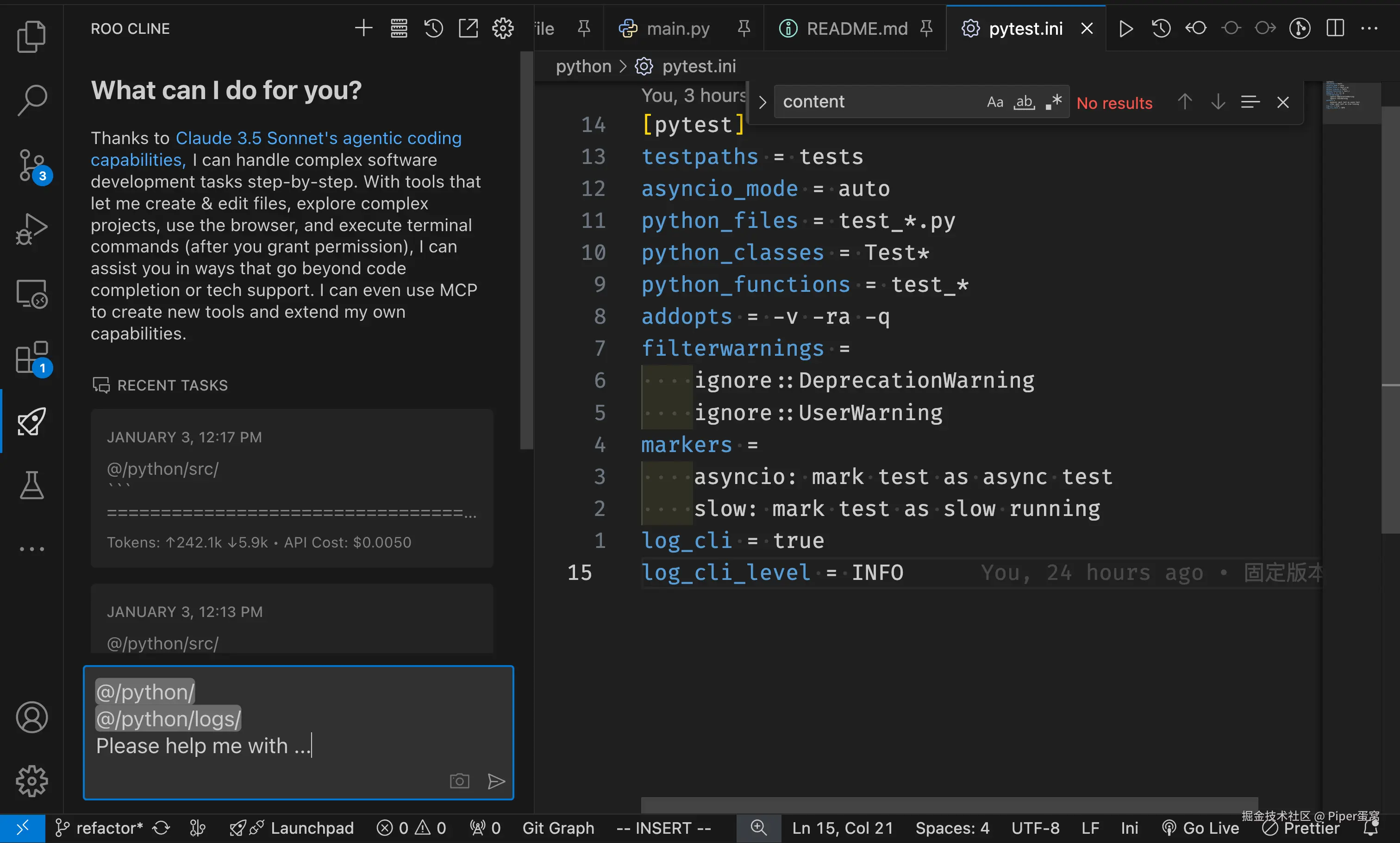Open the Run and Debug view
The width and height of the screenshot is (1400, 843).
[x=32, y=229]
